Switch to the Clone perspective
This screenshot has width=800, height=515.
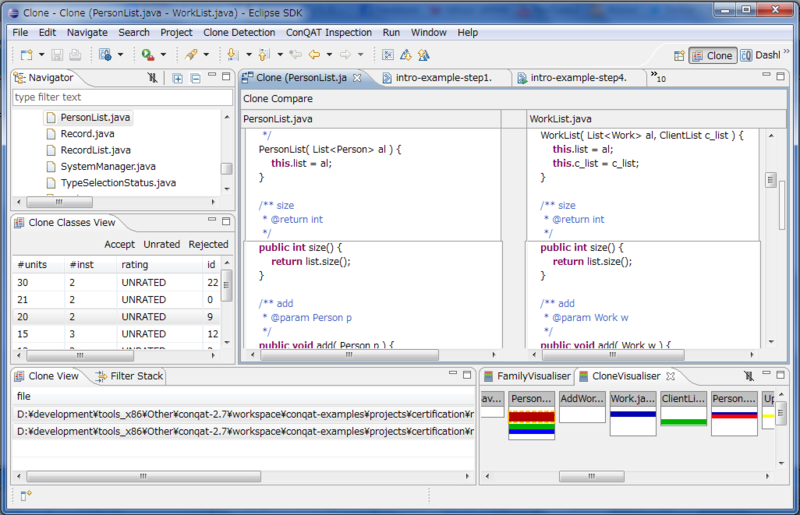(713, 56)
